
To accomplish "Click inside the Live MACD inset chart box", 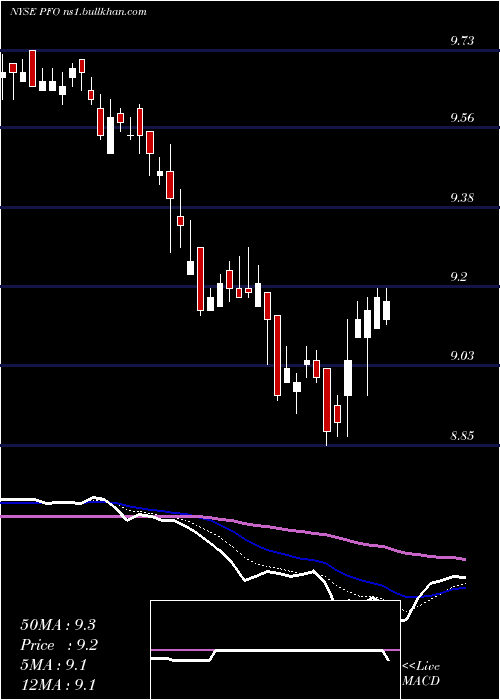I will pos(275,650).
